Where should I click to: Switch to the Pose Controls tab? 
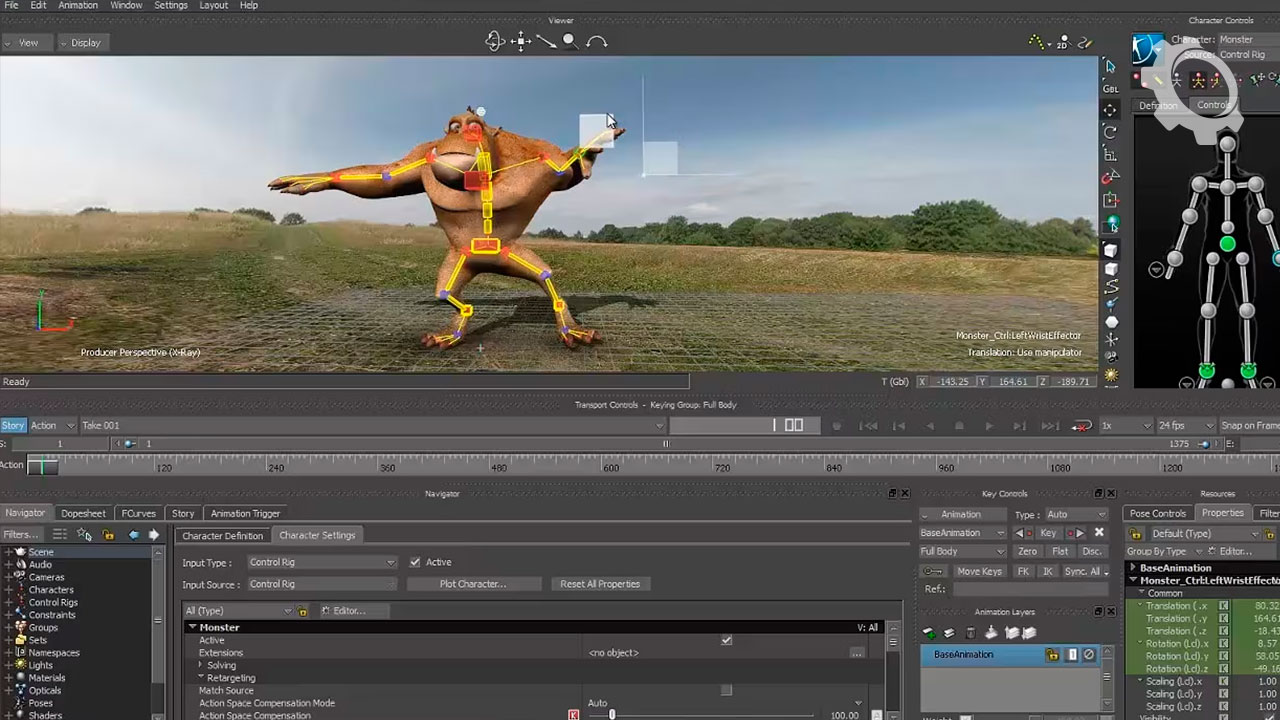1157,514
